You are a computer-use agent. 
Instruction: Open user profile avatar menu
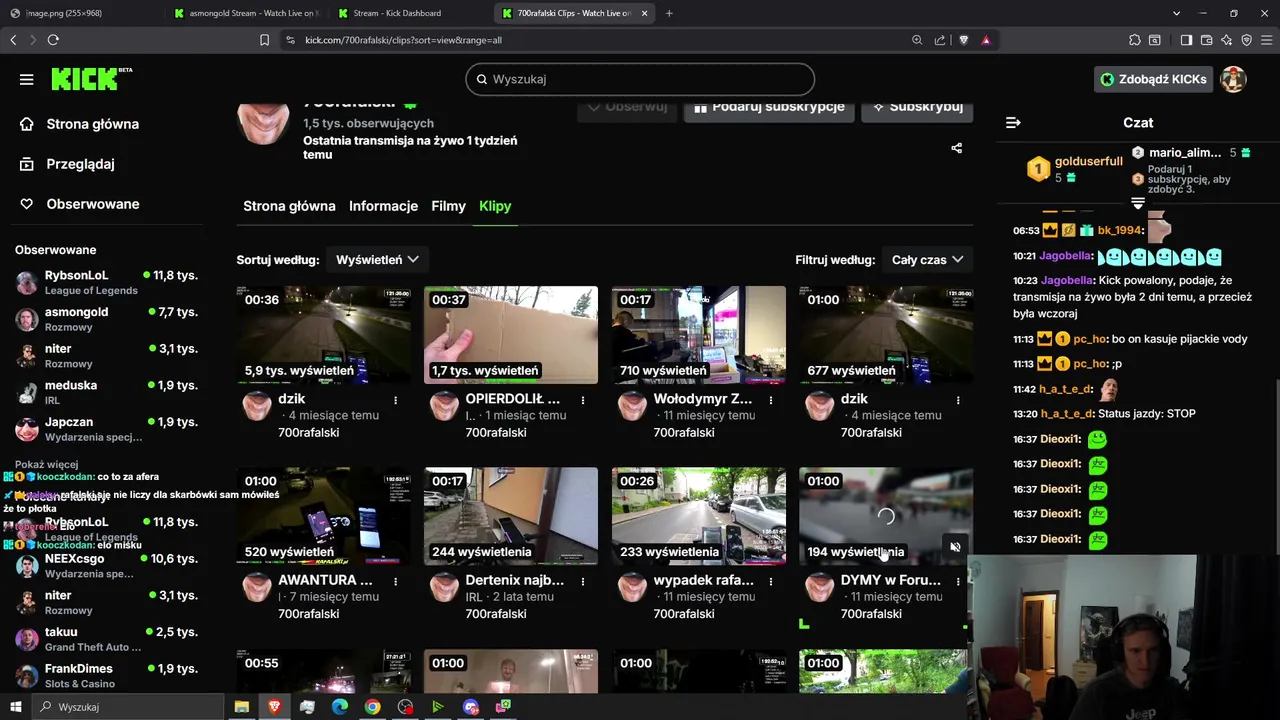[1233, 79]
